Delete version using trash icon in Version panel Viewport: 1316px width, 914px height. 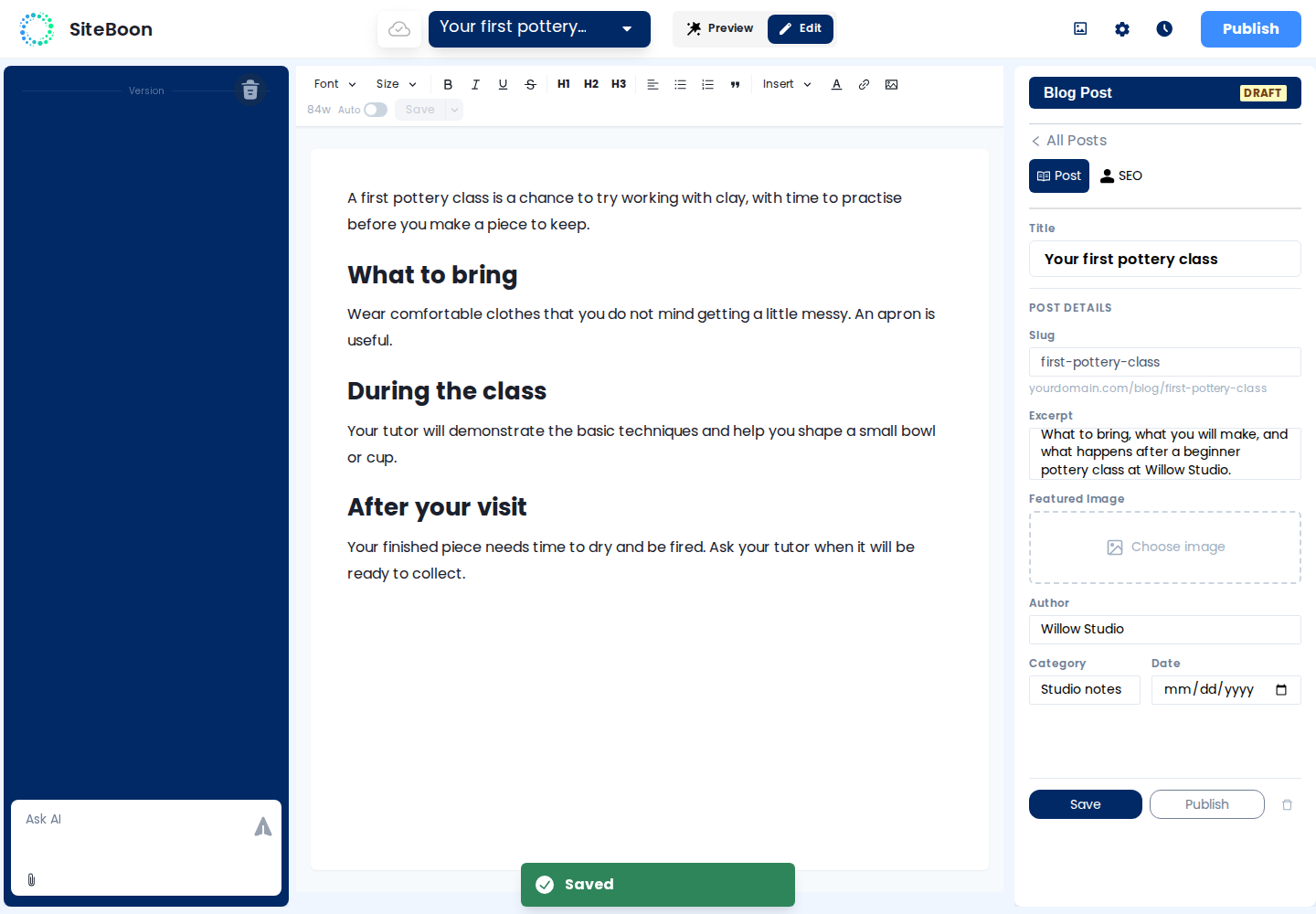(x=250, y=90)
